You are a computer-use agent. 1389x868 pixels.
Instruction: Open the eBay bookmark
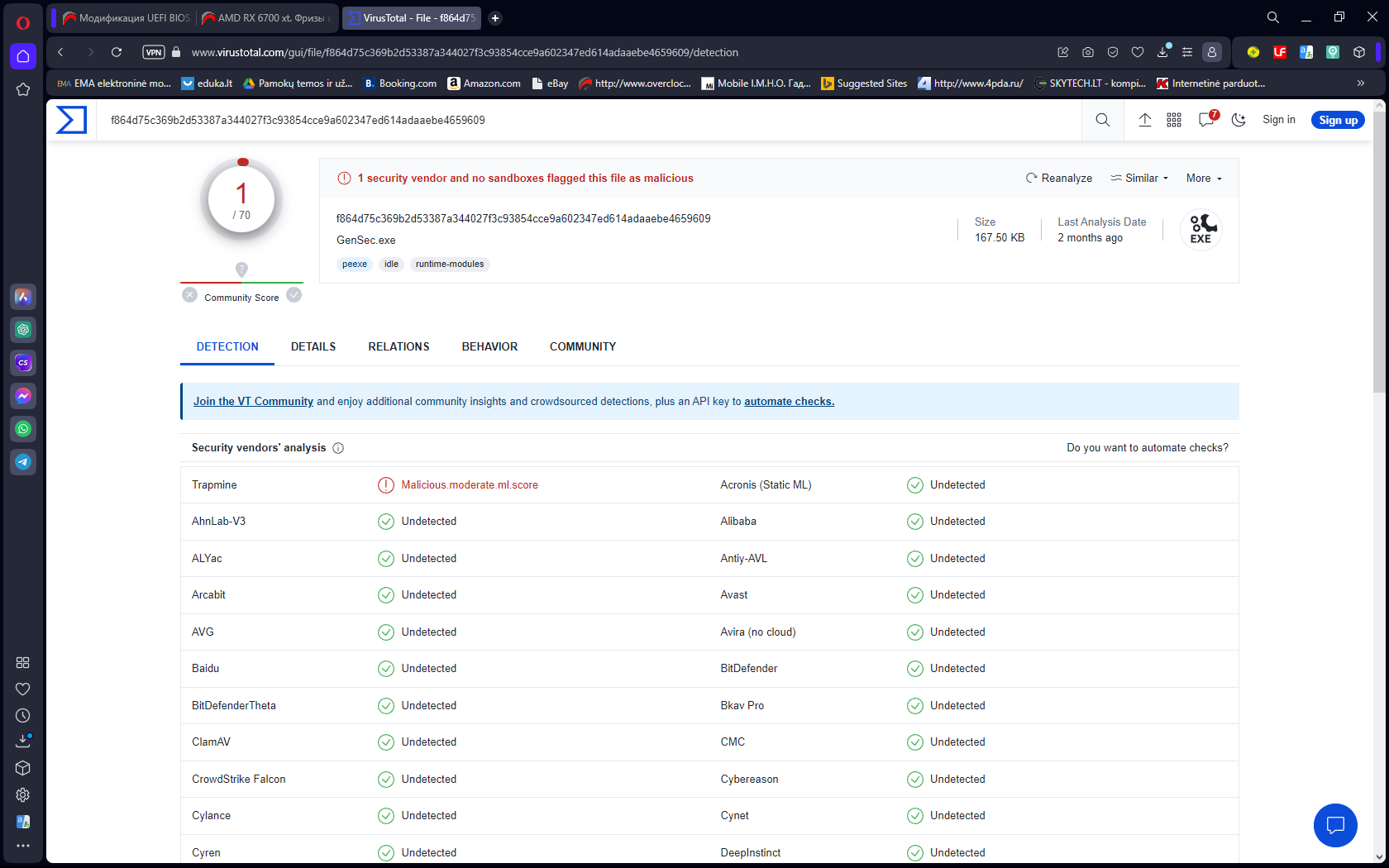pyautogui.click(x=551, y=83)
